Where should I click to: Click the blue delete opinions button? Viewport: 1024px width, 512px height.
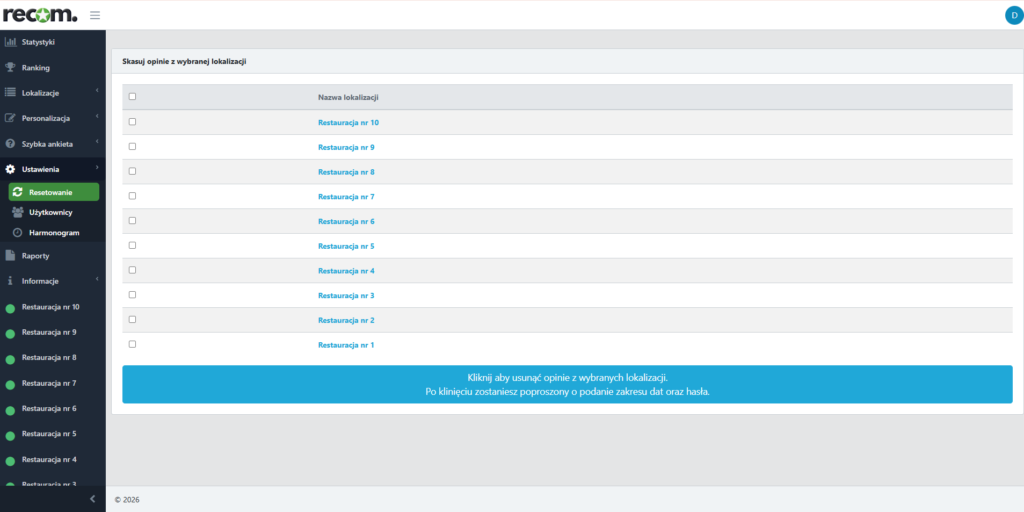pos(567,384)
